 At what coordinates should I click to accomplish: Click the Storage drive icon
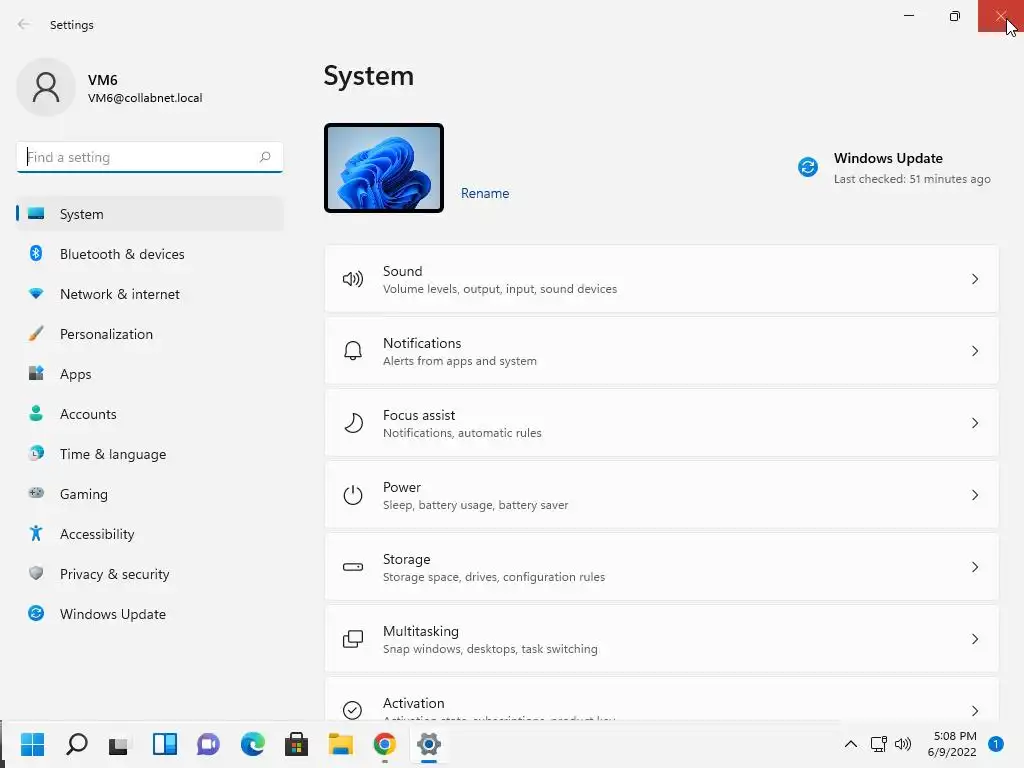[353, 567]
